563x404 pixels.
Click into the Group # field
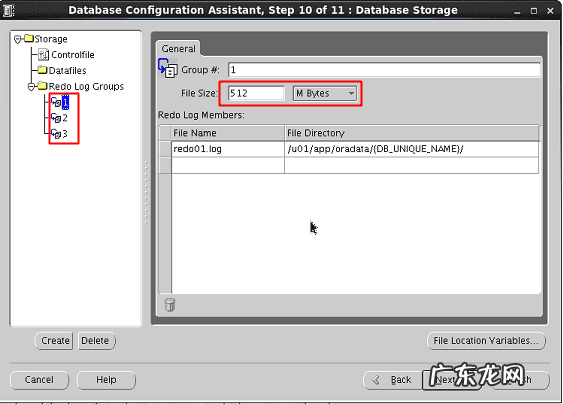tap(384, 70)
